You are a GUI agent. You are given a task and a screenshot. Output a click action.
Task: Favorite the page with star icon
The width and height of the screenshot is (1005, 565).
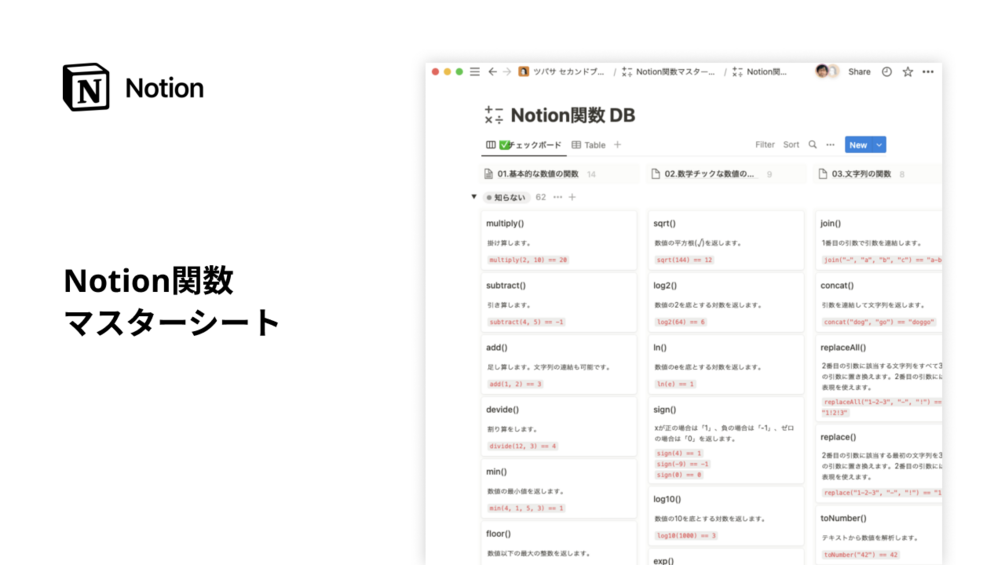pyautogui.click(x=908, y=72)
